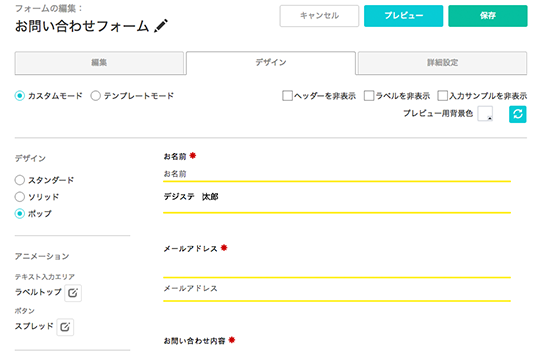The width and height of the screenshot is (540, 360).
Task: Open the デザイン tab
Action: (x=271, y=63)
